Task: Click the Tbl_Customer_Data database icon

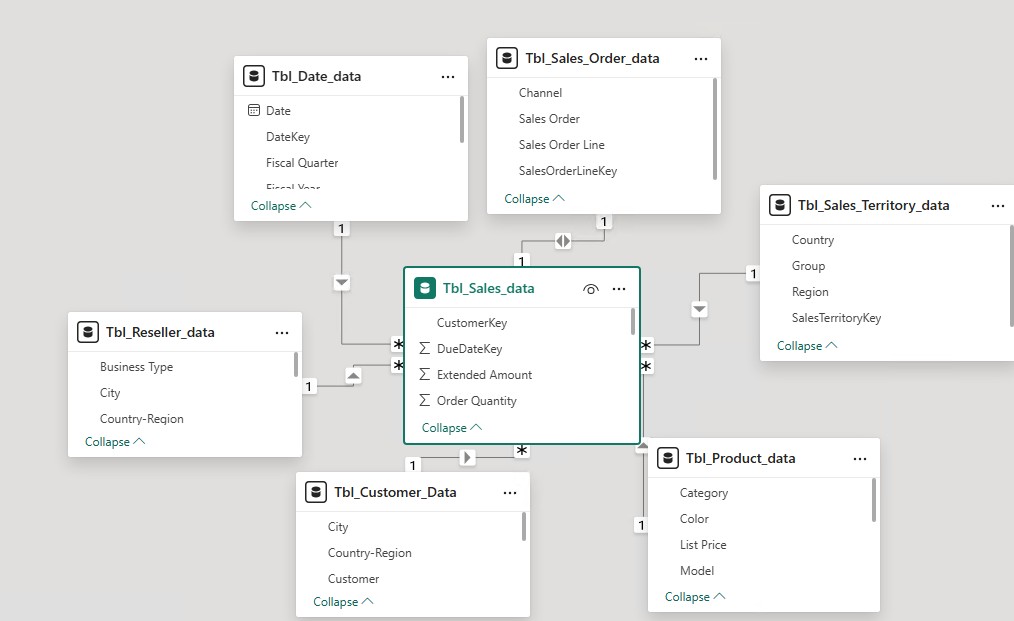Action: pyautogui.click(x=316, y=492)
